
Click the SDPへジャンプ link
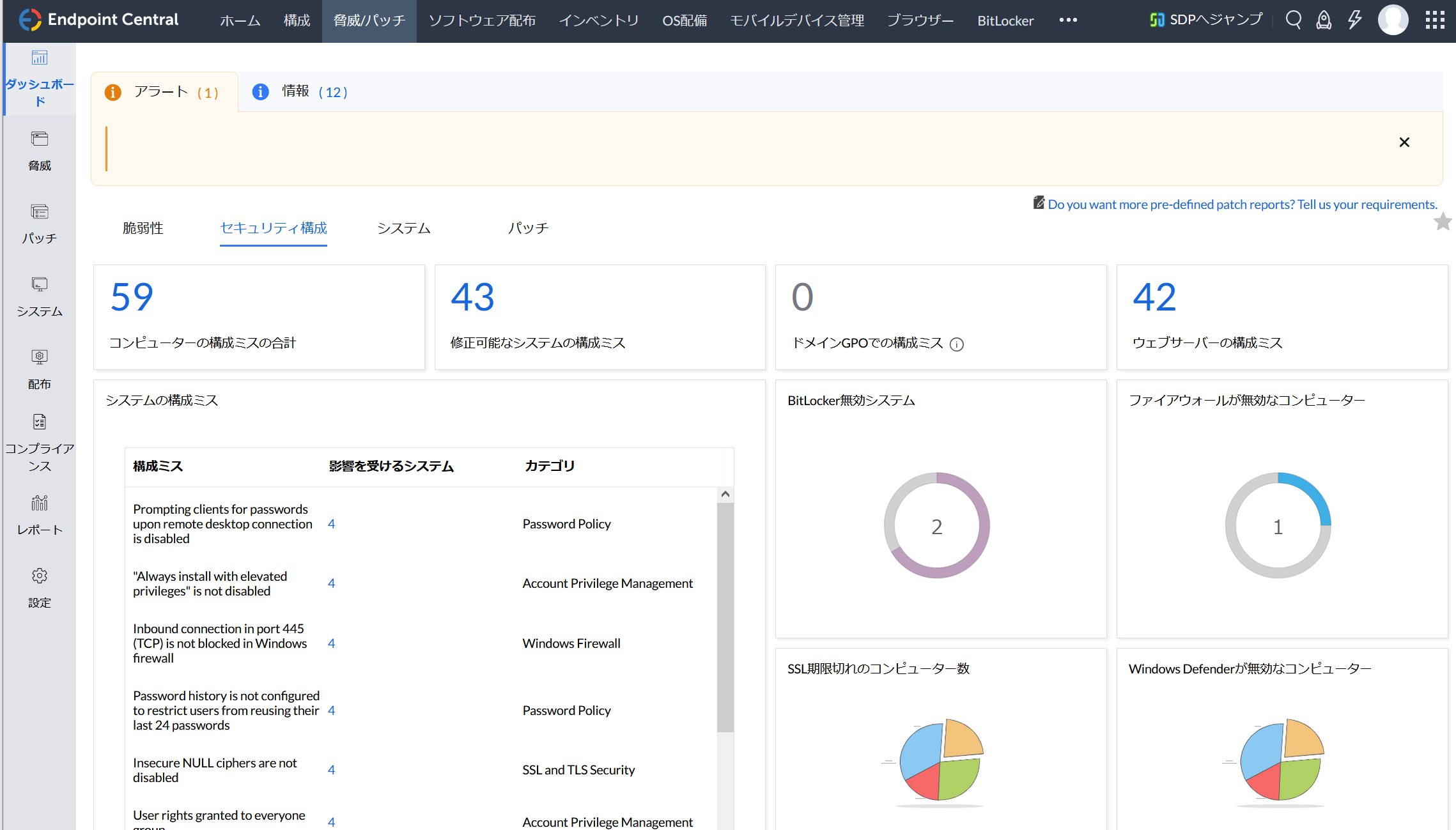coord(1206,20)
